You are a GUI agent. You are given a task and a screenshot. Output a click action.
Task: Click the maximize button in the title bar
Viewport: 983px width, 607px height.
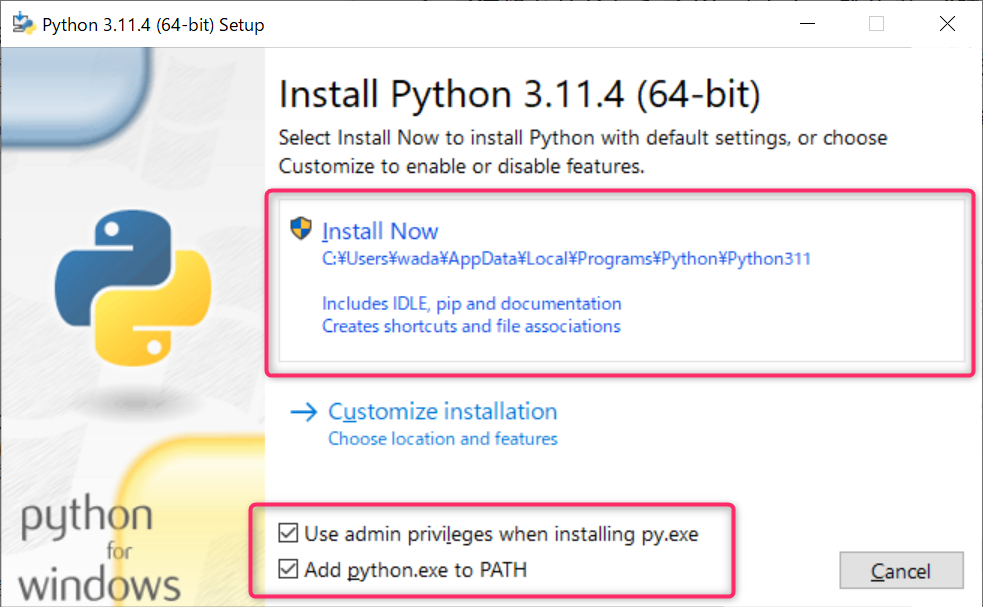876,24
